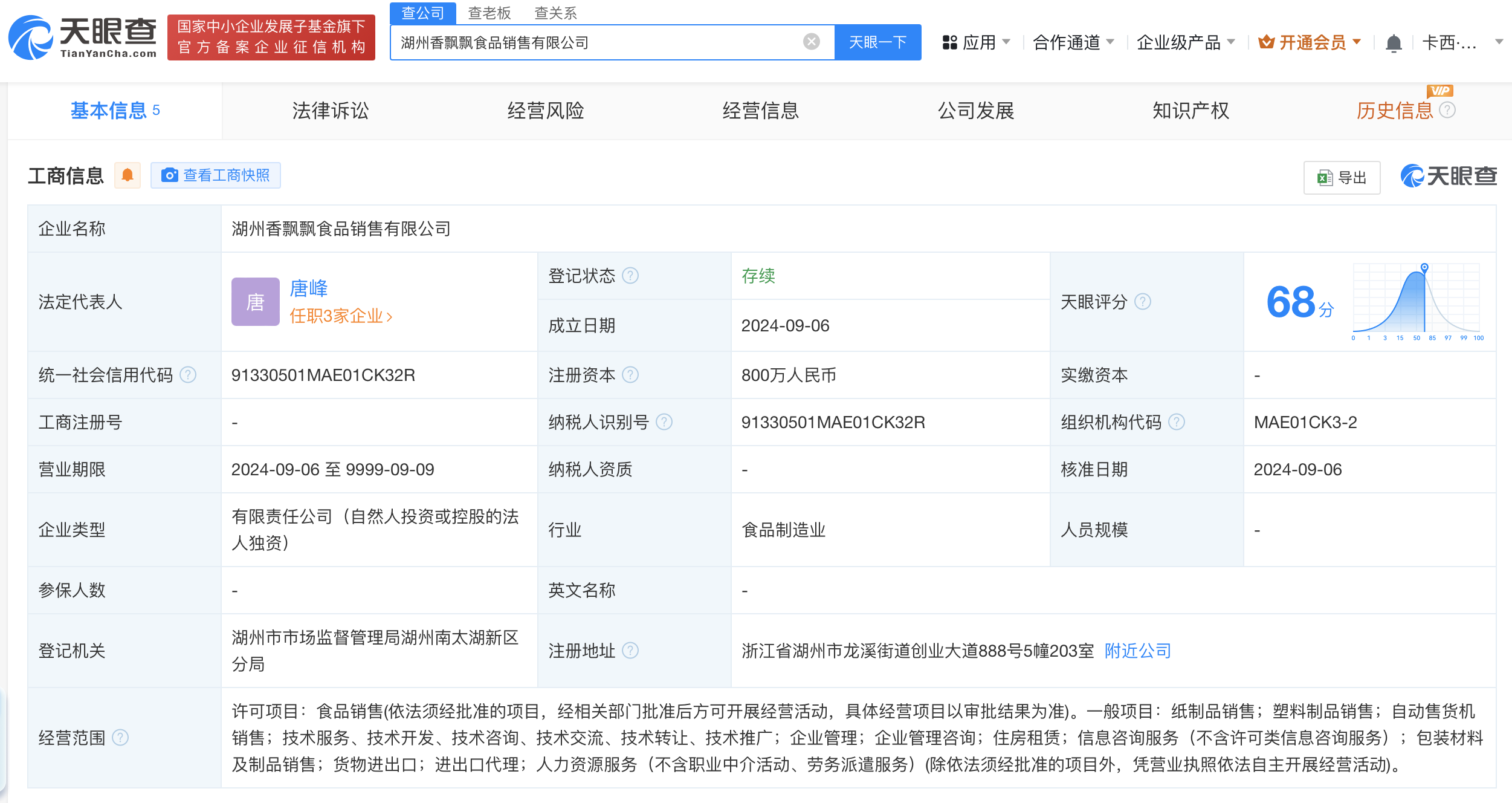Click the score distribution chart
The image size is (1512, 803).
1417,301
